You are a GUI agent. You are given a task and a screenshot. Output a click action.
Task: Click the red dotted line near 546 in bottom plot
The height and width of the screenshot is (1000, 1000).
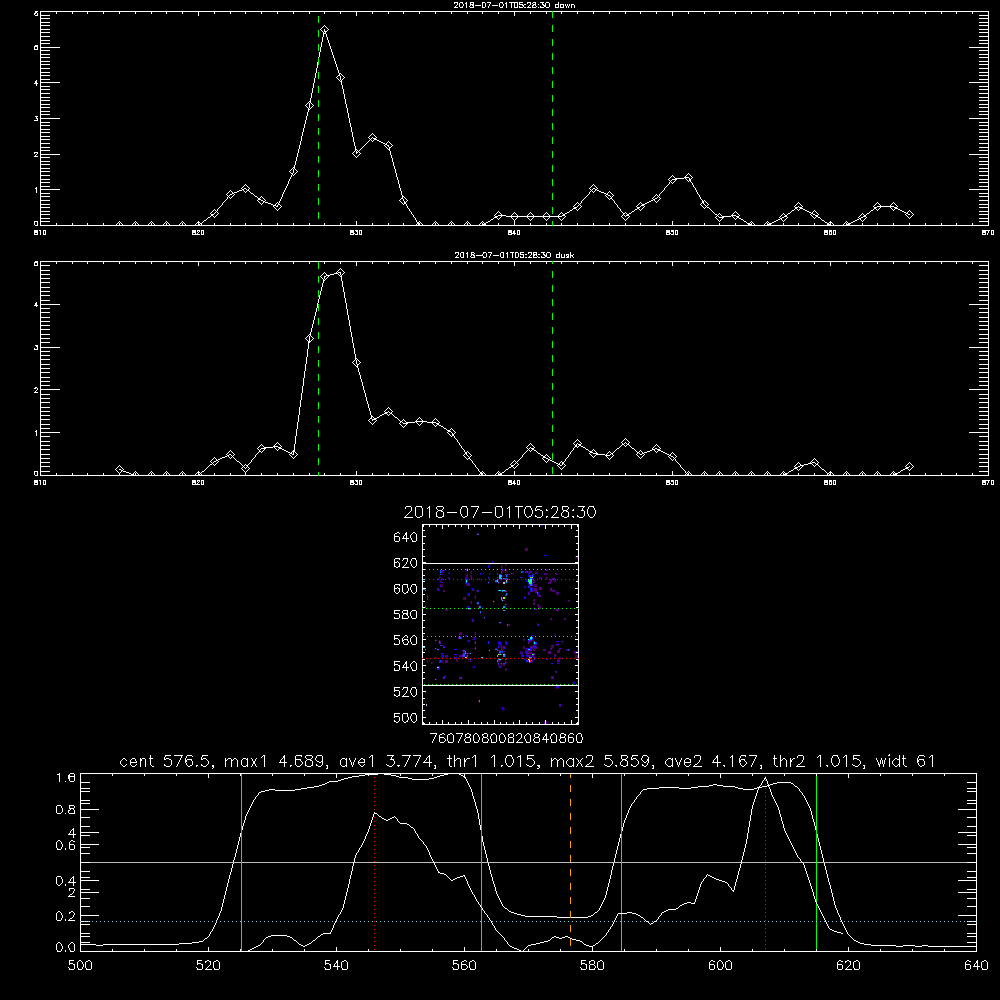click(x=374, y=861)
